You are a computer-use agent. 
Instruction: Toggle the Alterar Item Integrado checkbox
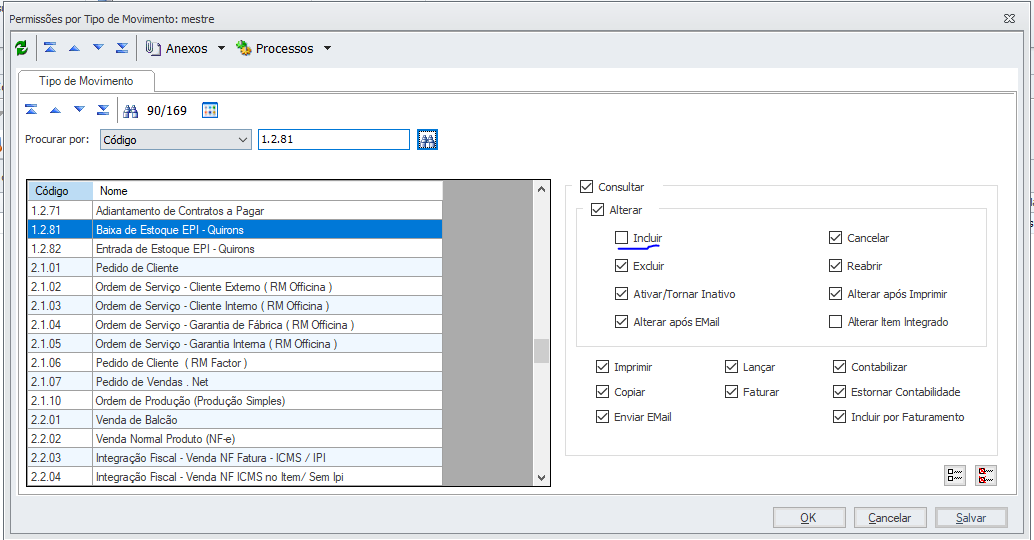click(836, 322)
